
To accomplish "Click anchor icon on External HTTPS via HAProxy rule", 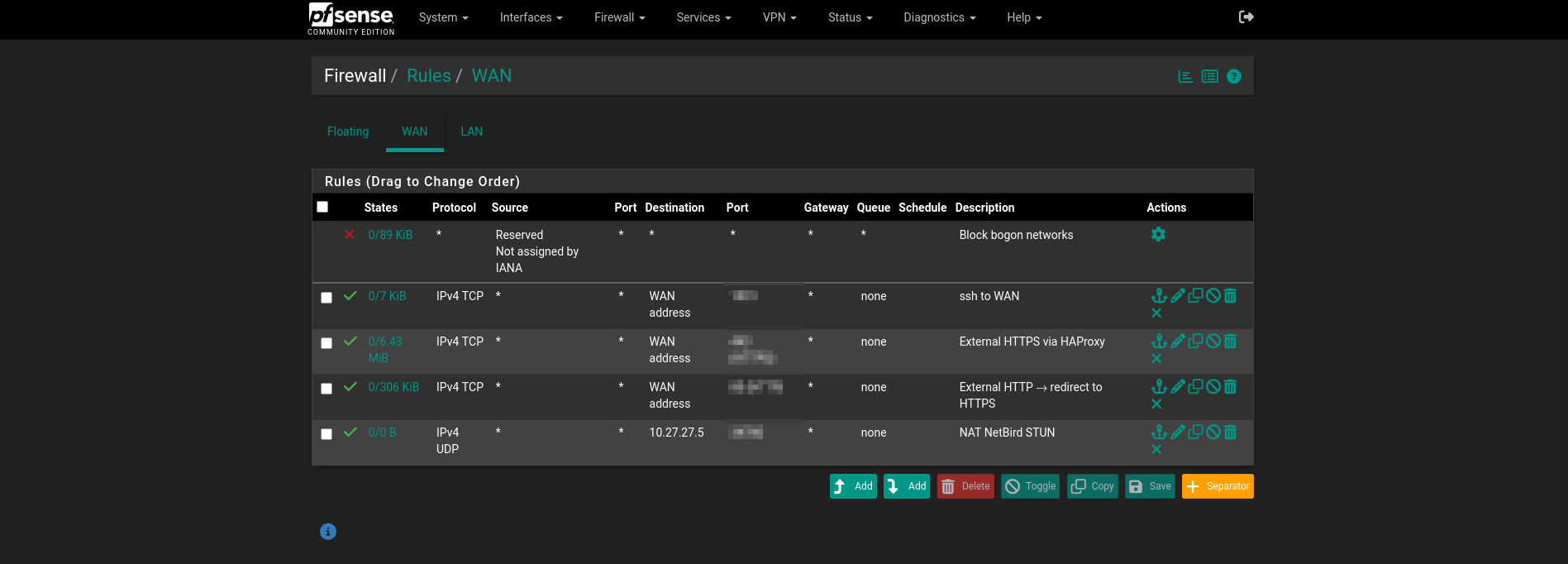I will [1159, 341].
